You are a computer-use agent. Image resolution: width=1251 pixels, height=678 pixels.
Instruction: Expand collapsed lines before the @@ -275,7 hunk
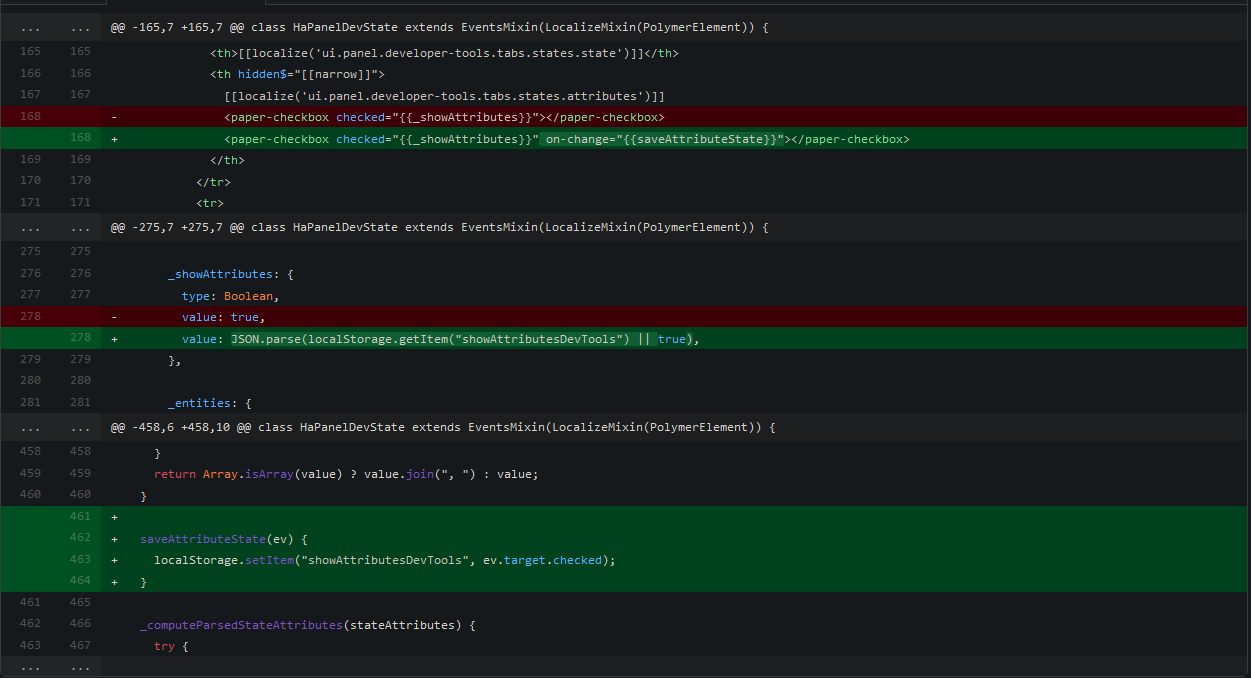click(x=50, y=228)
